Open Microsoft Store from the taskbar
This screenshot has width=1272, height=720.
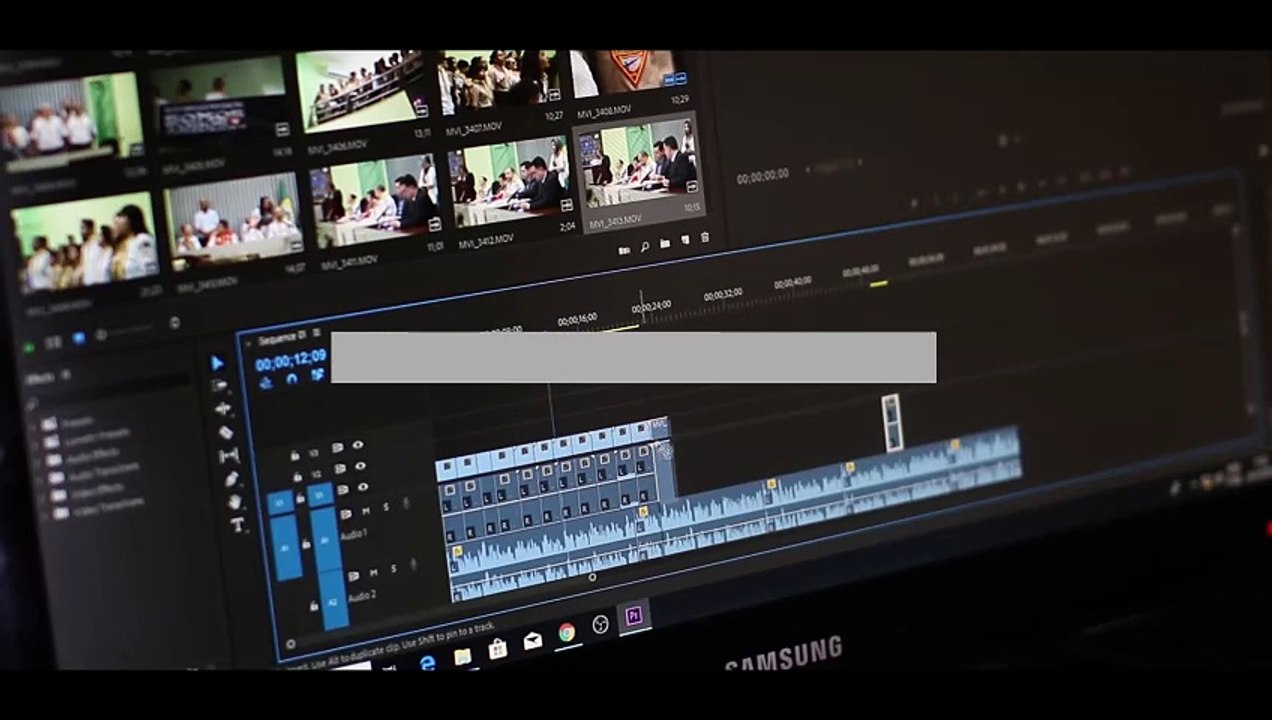click(498, 649)
